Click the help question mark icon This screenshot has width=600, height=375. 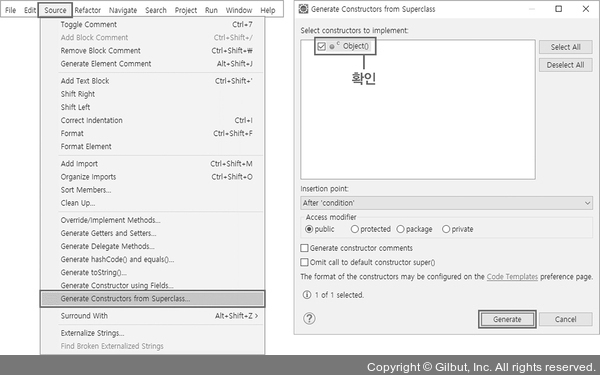coord(309,318)
